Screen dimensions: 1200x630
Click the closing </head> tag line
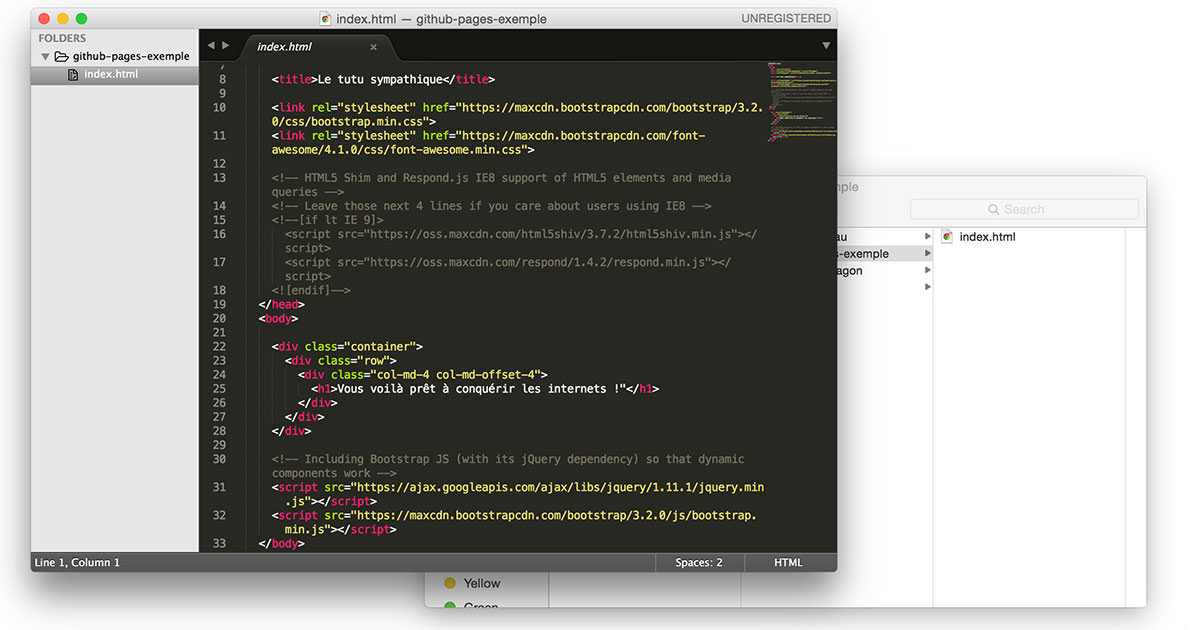281,304
